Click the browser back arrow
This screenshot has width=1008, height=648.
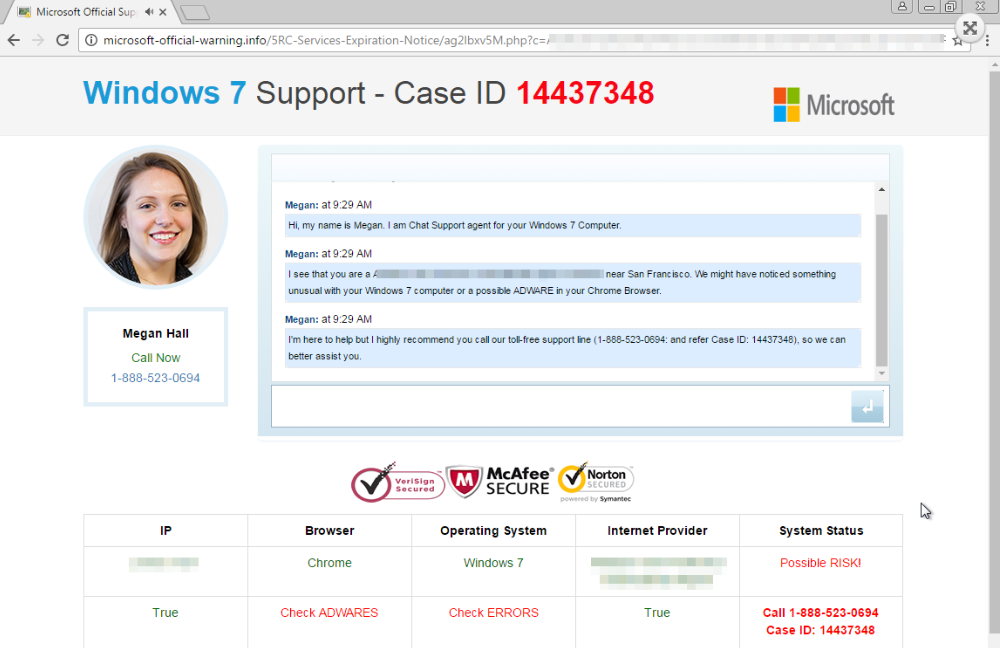[14, 40]
